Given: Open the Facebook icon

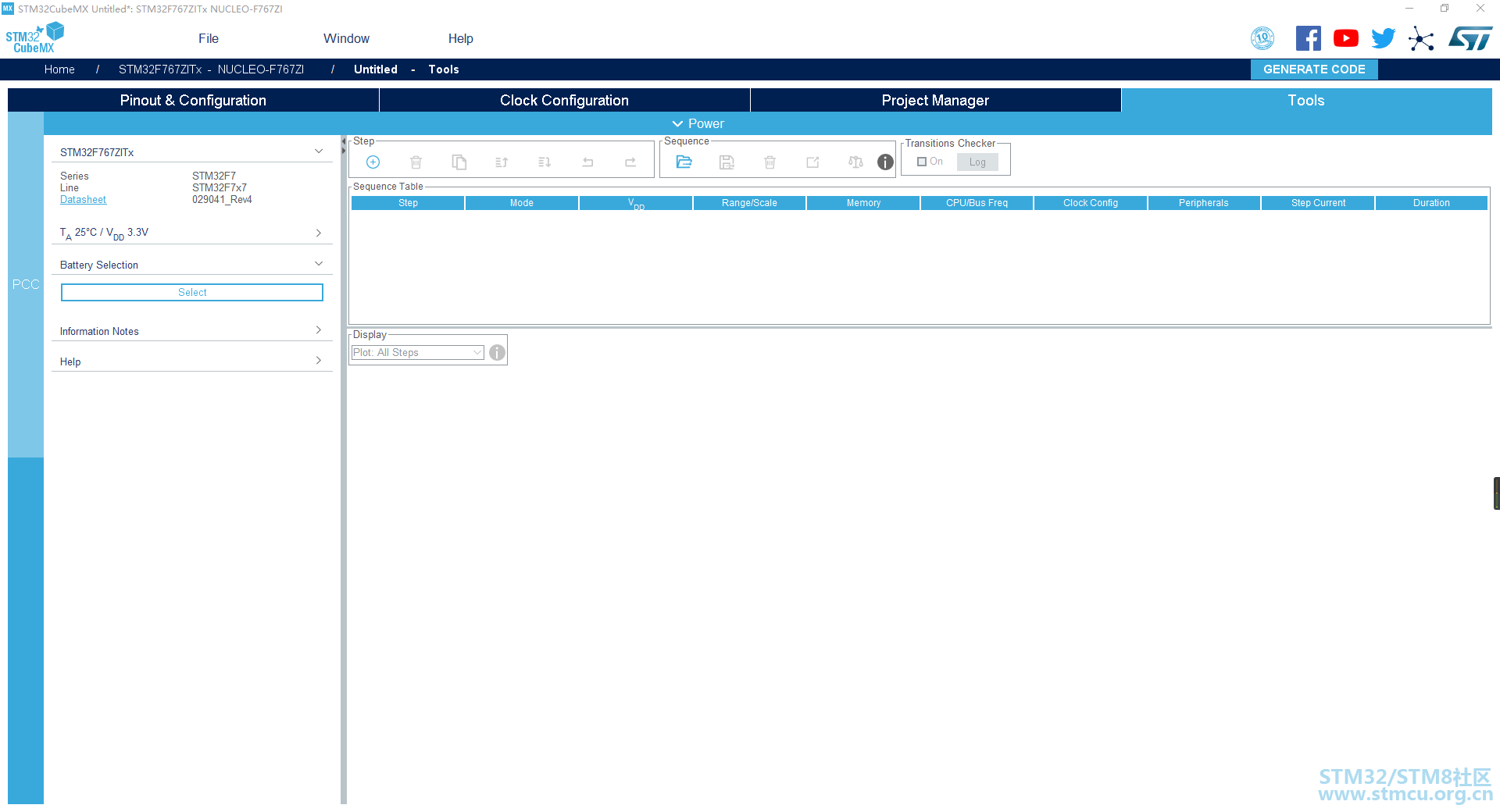Looking at the screenshot, I should point(1309,38).
